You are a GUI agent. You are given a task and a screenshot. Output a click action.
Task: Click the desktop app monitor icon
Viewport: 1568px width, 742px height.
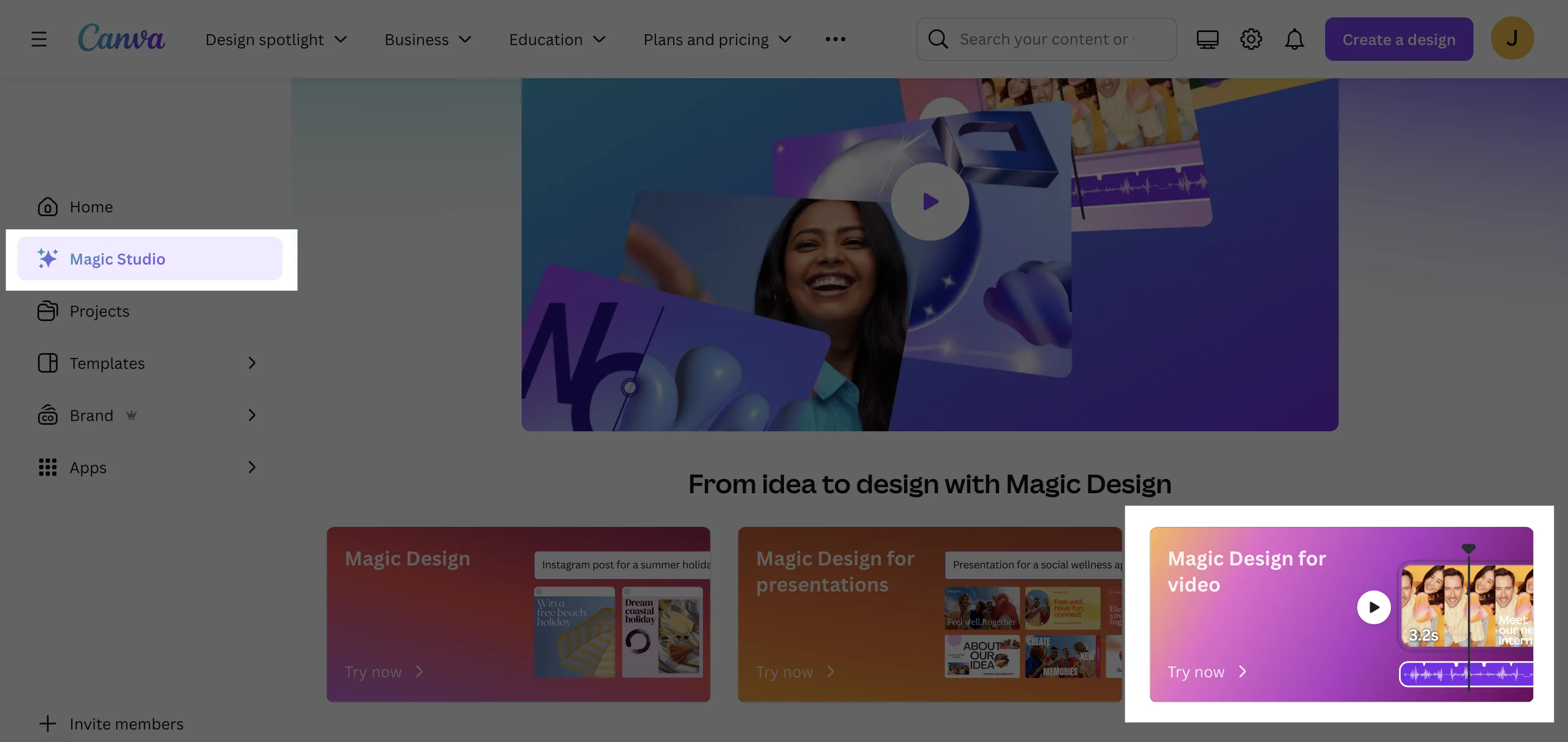pos(1207,39)
